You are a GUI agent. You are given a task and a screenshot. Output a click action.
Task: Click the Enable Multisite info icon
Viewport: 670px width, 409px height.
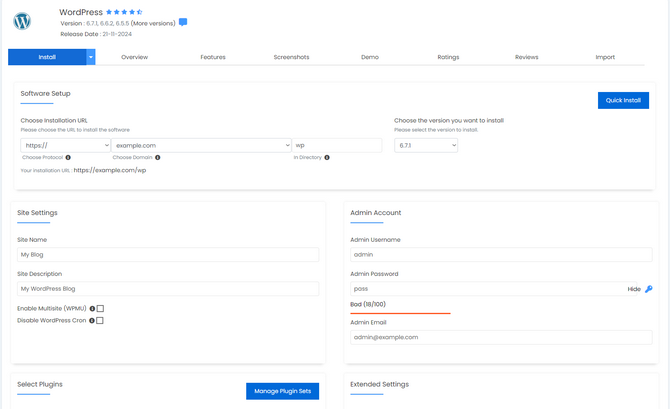point(92,309)
